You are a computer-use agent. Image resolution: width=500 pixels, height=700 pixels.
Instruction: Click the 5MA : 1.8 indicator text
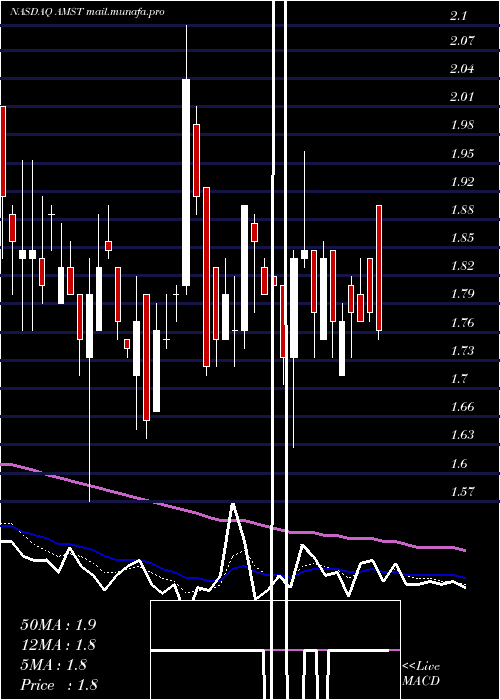click(x=54, y=665)
